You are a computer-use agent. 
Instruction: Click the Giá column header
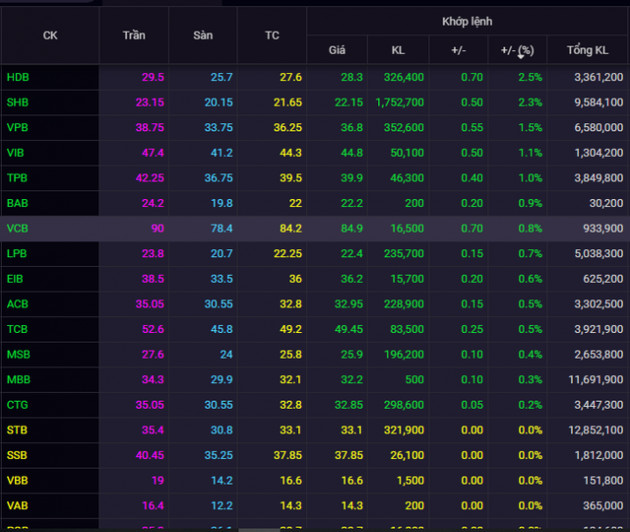click(337, 50)
